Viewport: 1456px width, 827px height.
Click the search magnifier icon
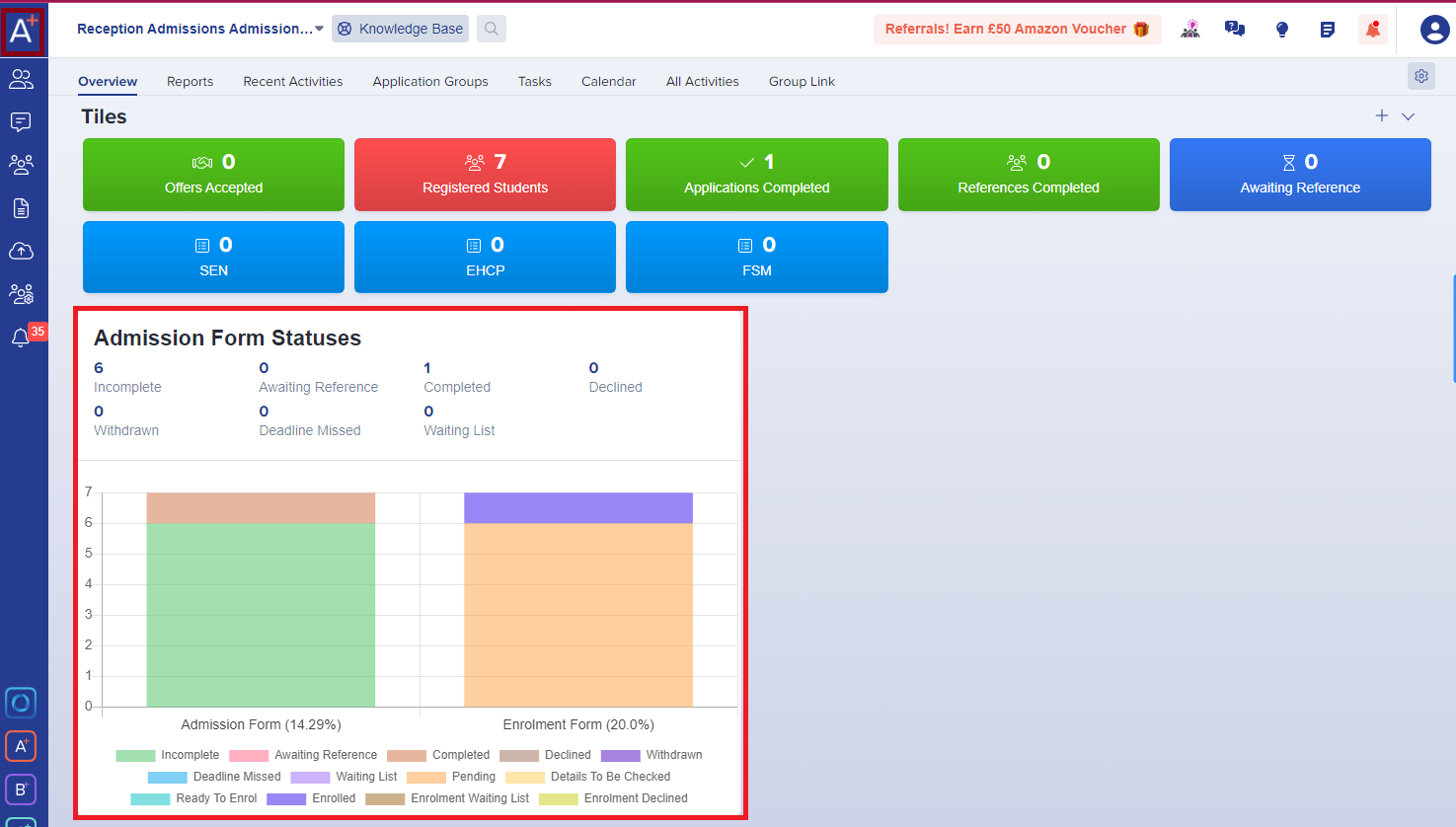pyautogui.click(x=492, y=29)
